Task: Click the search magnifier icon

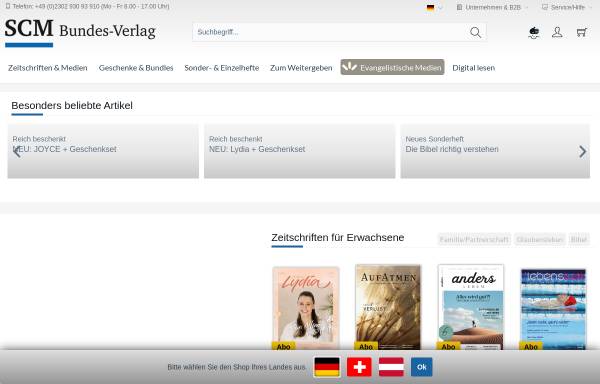Action: (x=475, y=32)
